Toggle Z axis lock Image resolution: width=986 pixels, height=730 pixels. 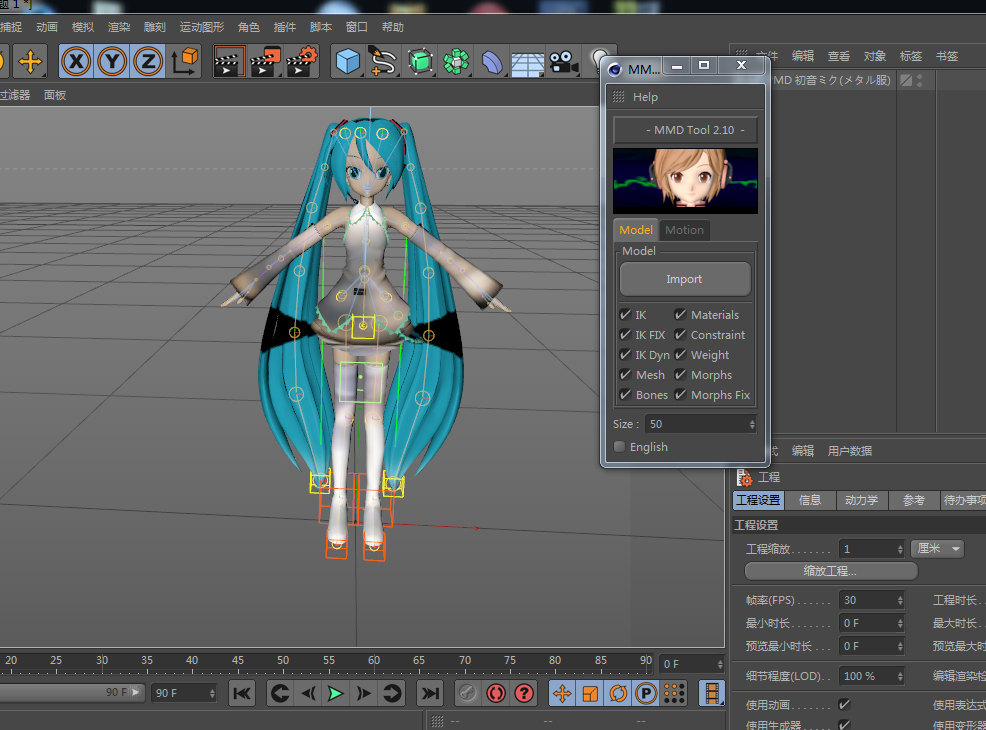(x=148, y=62)
